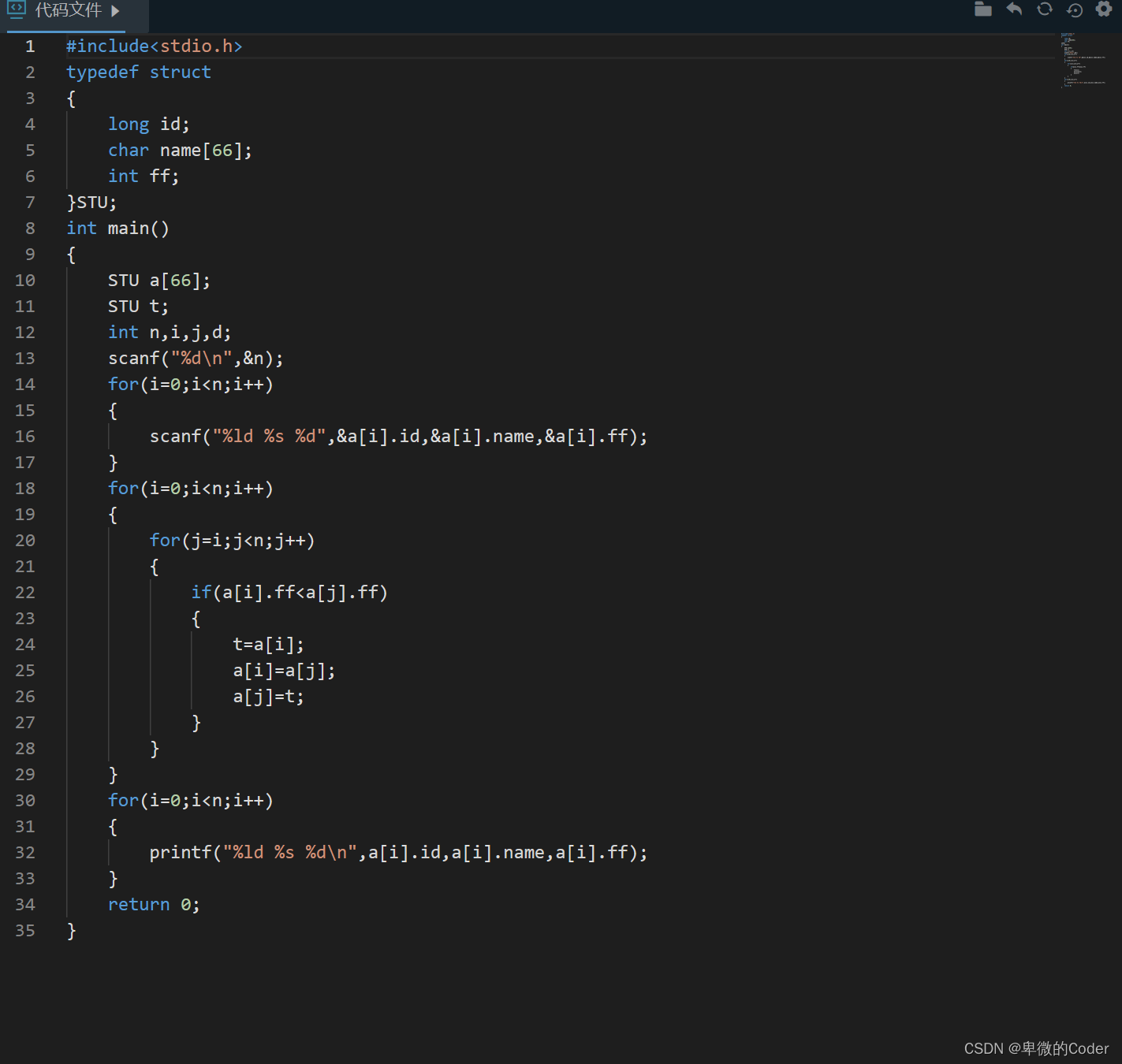Click the restore history icon
The height and width of the screenshot is (1064, 1122).
[x=1075, y=9]
